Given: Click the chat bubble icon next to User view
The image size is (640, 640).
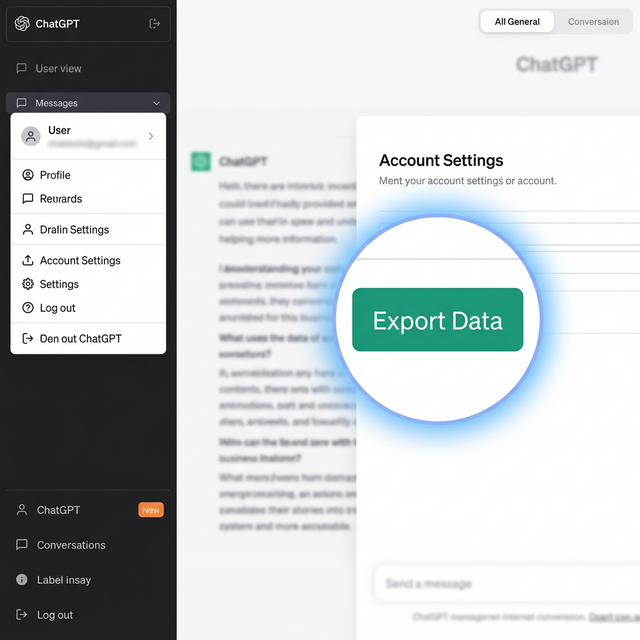Looking at the screenshot, I should click(22, 68).
